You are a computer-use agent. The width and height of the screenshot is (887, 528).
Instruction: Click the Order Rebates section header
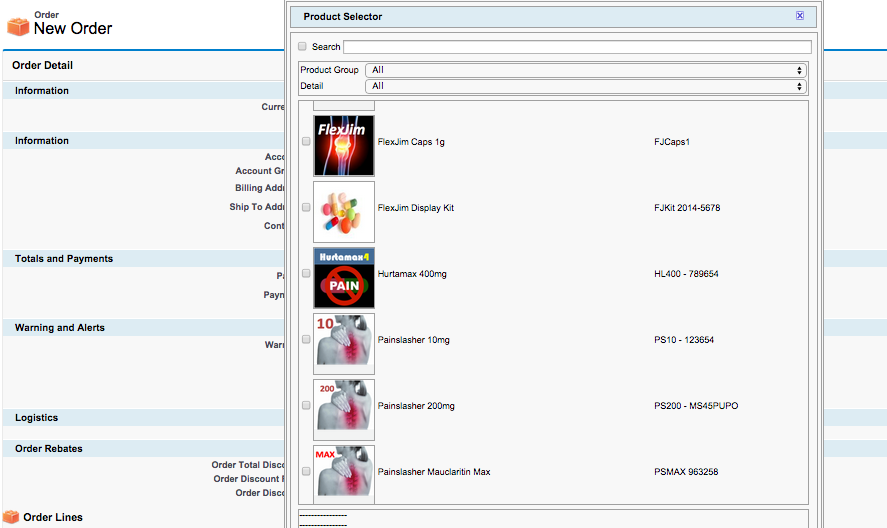[x=49, y=449]
